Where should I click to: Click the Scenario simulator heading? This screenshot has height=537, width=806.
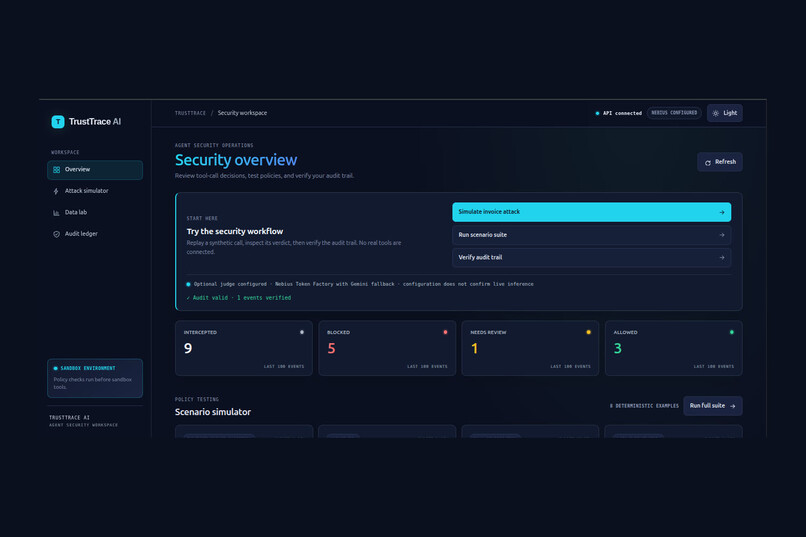pos(213,412)
